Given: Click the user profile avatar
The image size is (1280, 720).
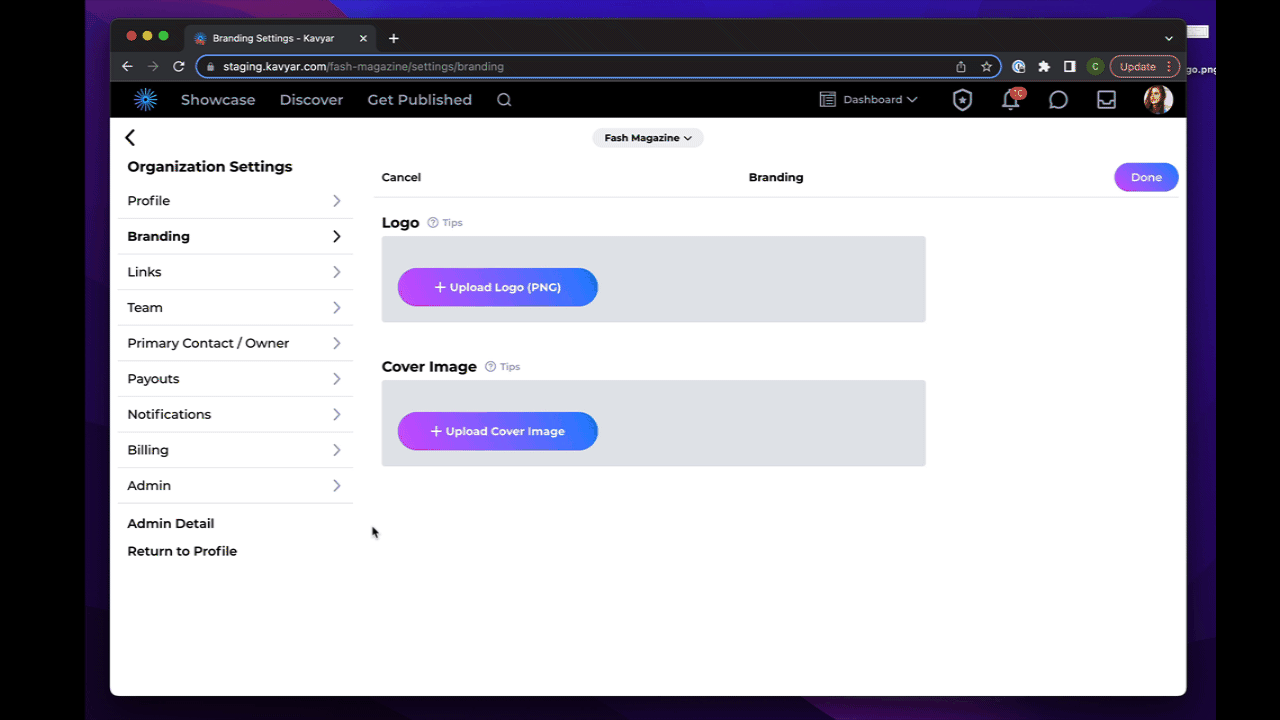Looking at the screenshot, I should click(x=1158, y=100).
